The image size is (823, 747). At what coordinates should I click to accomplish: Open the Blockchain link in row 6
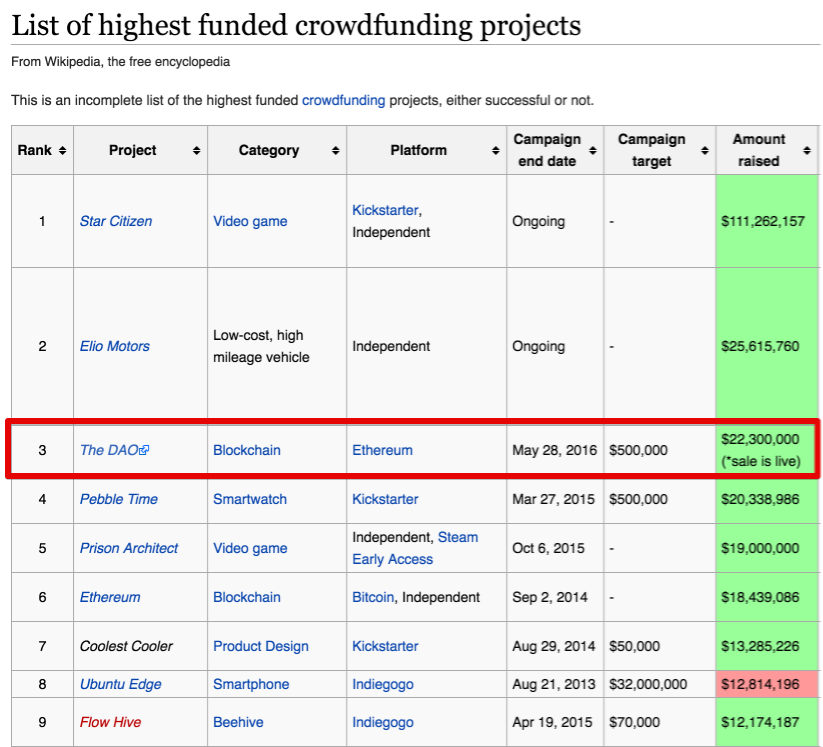point(247,597)
